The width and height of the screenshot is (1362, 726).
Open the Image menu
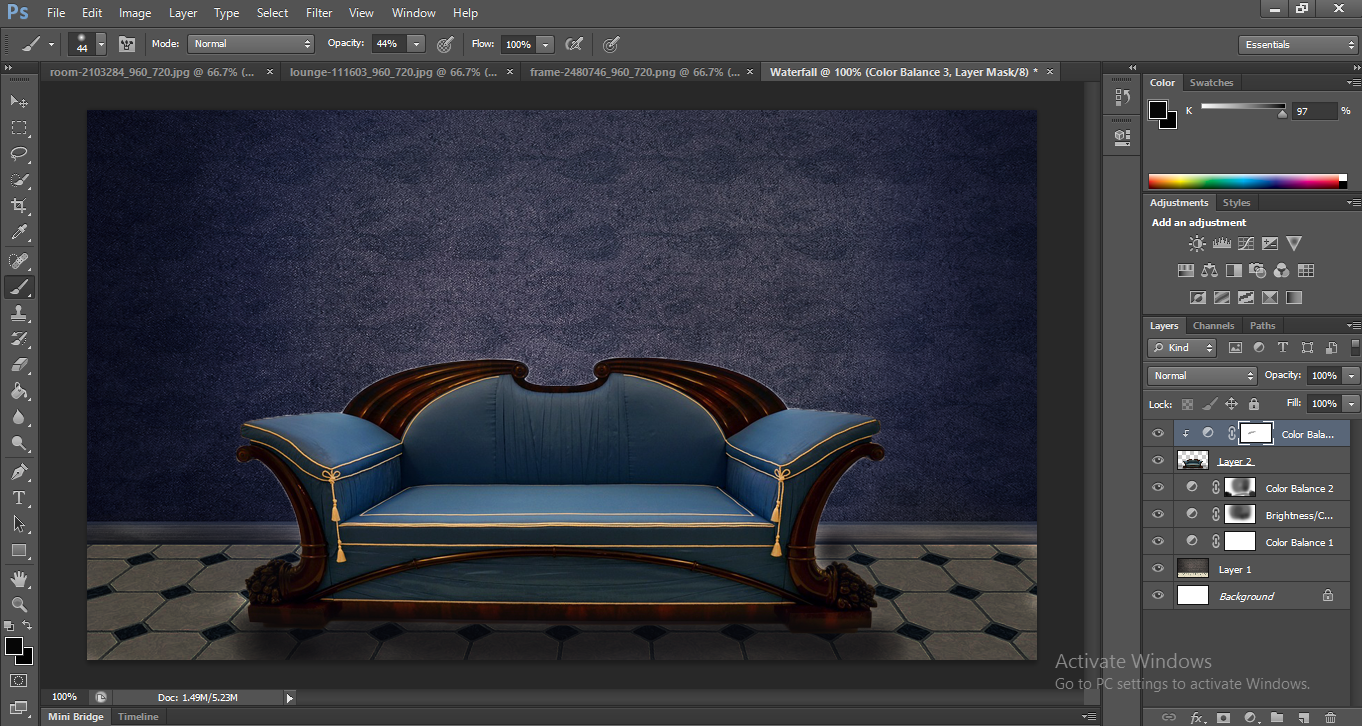click(x=135, y=13)
